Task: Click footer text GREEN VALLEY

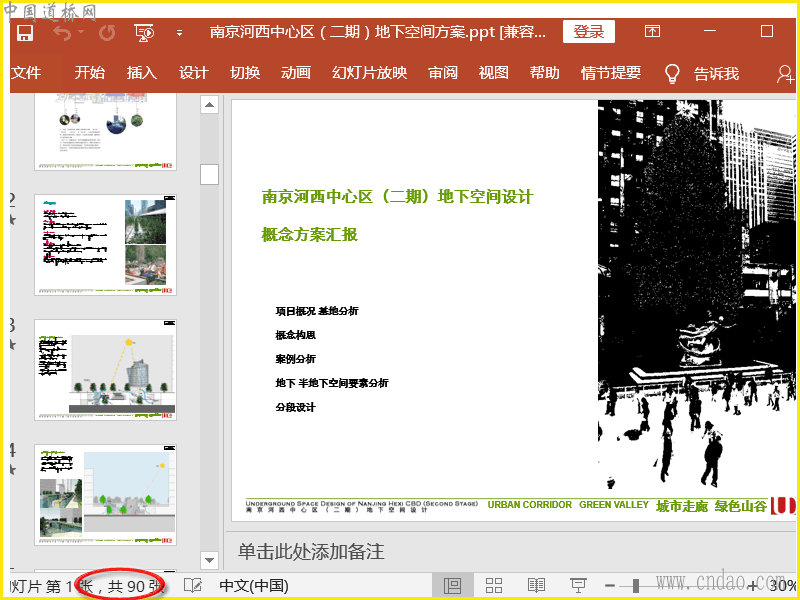Action: [614, 505]
